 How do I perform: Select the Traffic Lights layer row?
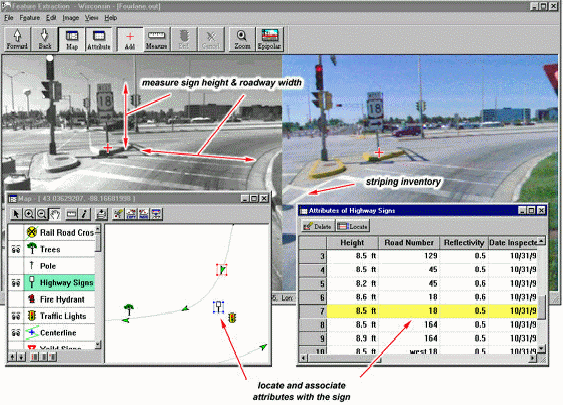point(60,316)
